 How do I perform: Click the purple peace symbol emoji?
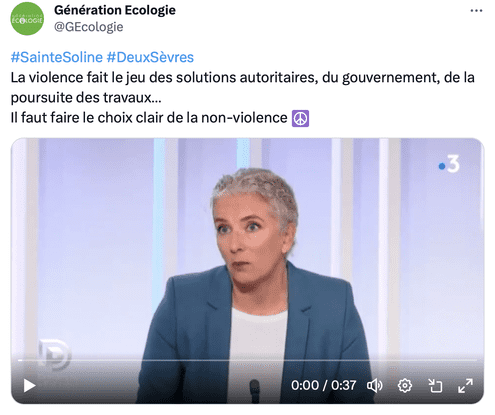click(x=300, y=118)
